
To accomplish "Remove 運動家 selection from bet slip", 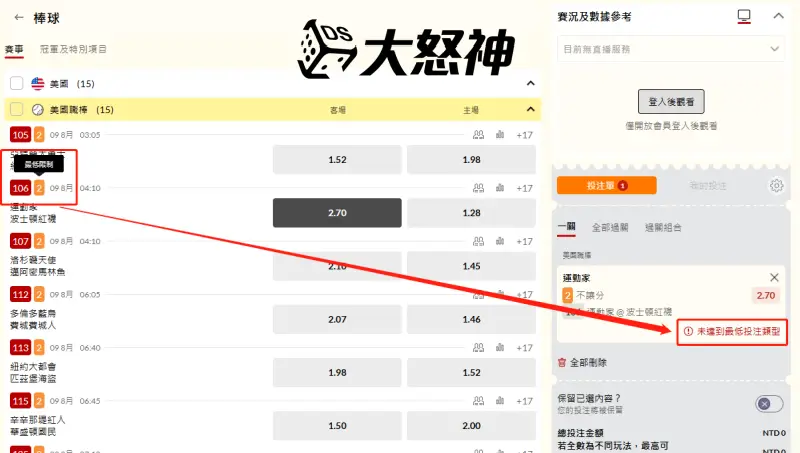I will coord(774,278).
